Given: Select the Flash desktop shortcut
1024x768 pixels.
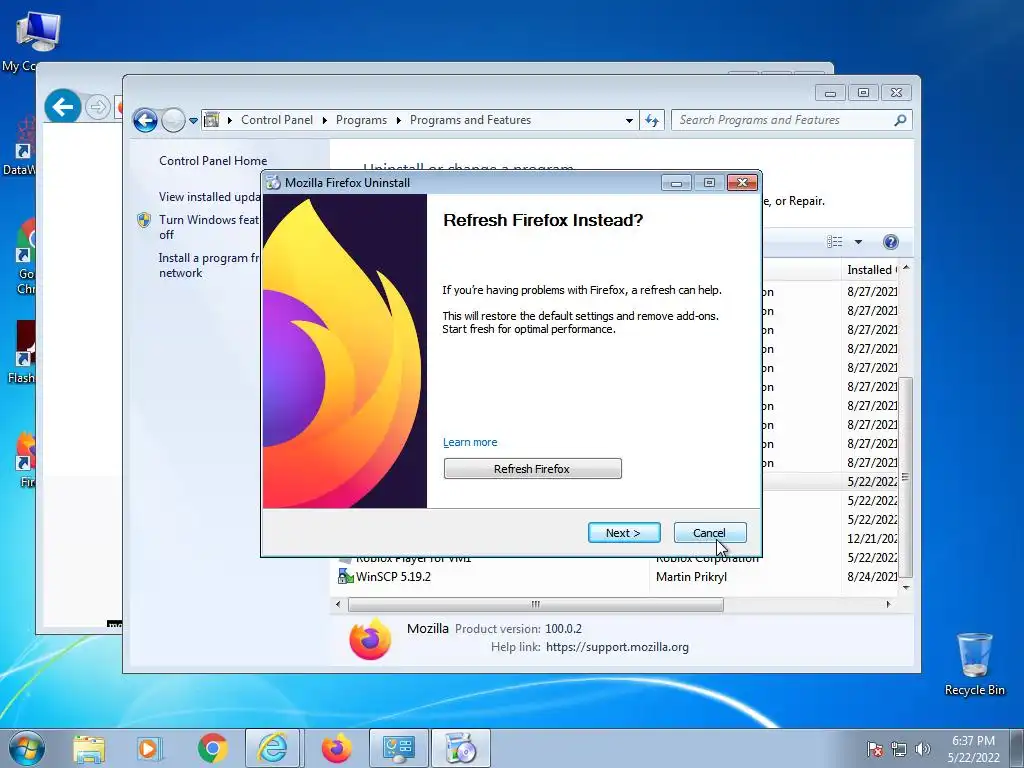Looking at the screenshot, I should click(x=24, y=353).
